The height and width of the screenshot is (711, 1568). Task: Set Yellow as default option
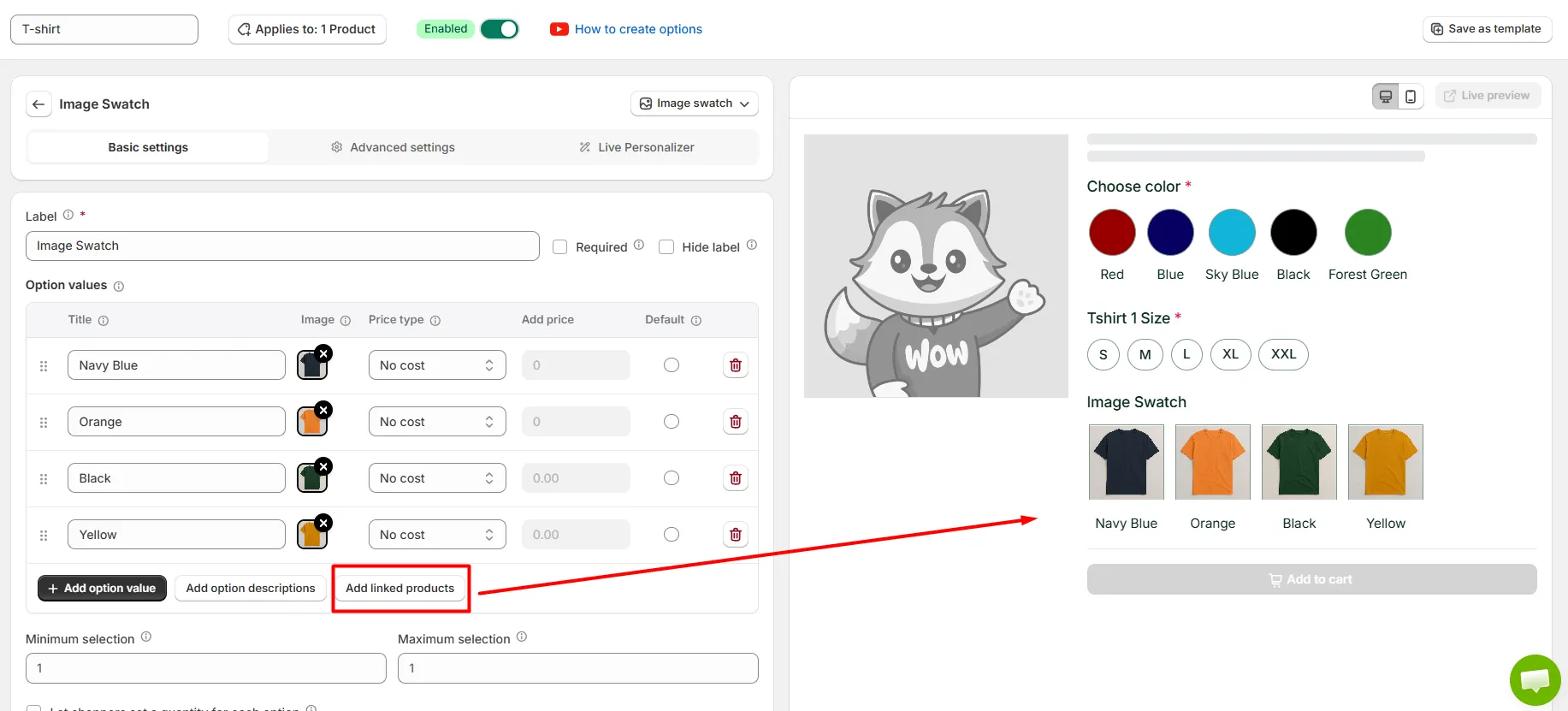pyautogui.click(x=672, y=535)
